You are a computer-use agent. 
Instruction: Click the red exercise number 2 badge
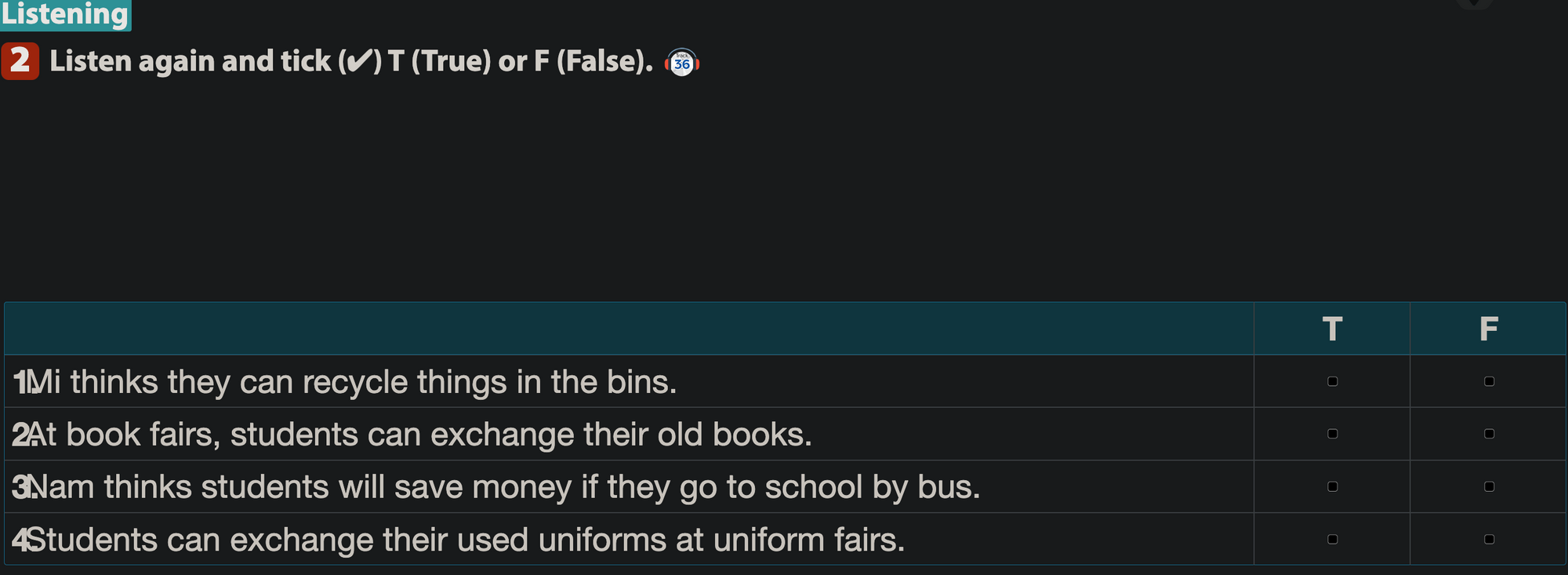(x=20, y=61)
